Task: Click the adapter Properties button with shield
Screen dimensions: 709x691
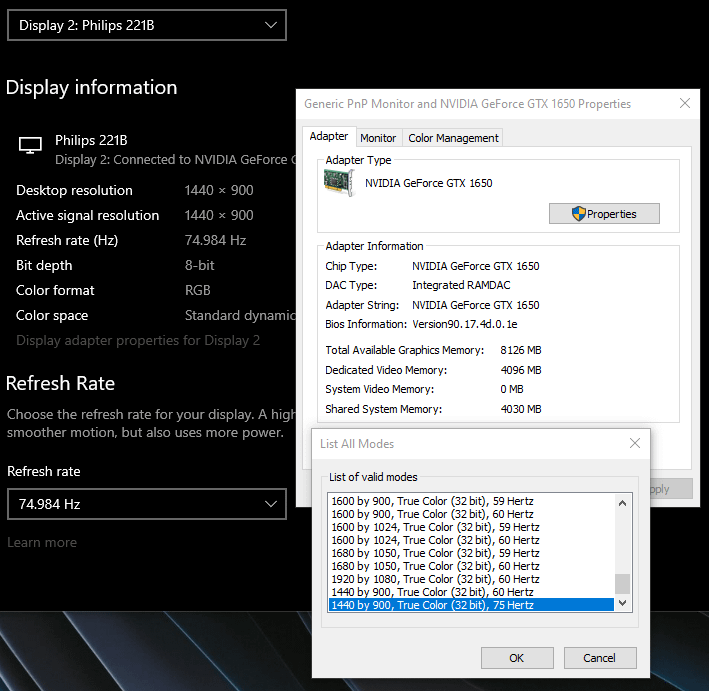Action: 604,213
